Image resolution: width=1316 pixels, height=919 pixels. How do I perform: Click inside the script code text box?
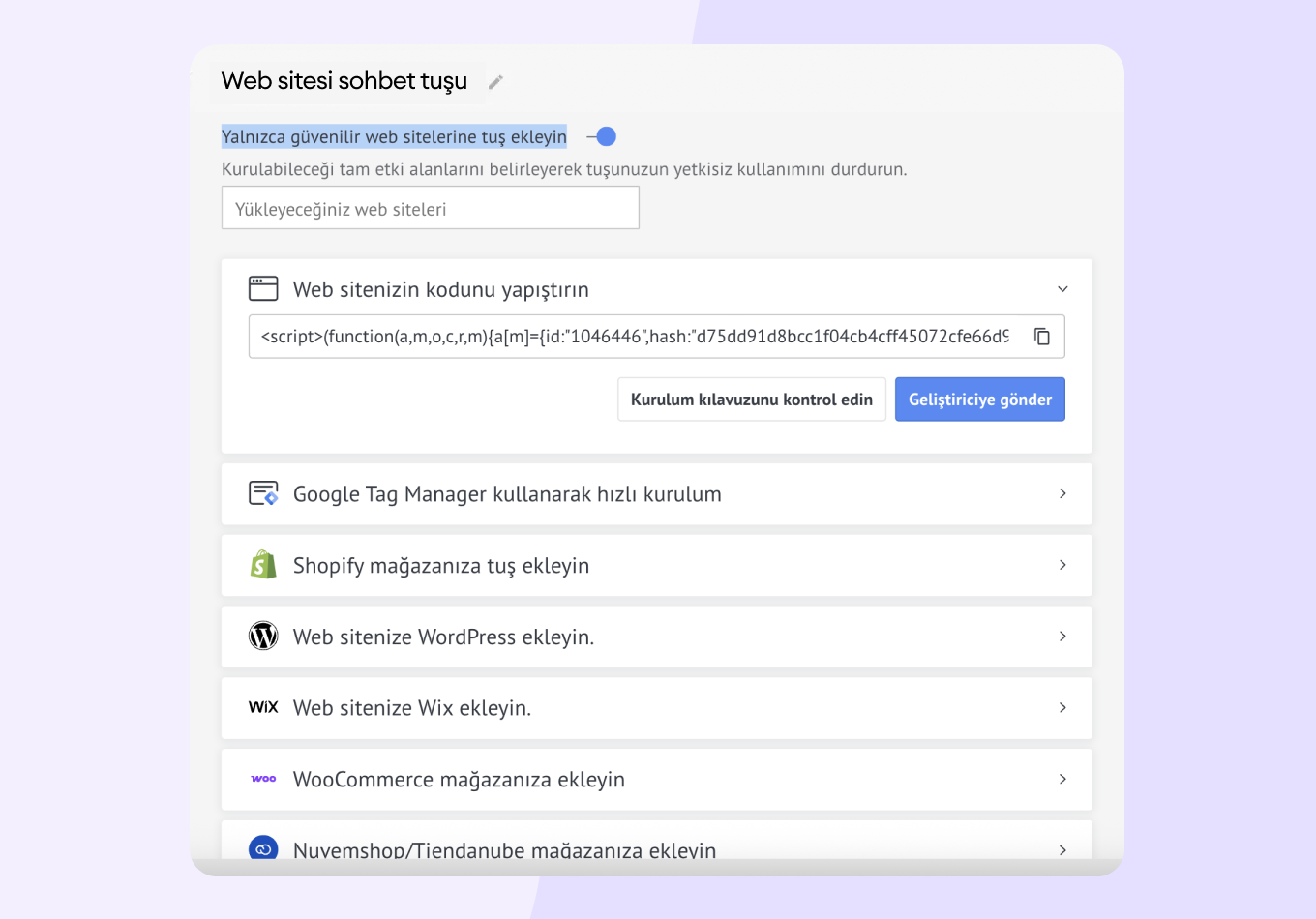click(x=634, y=337)
